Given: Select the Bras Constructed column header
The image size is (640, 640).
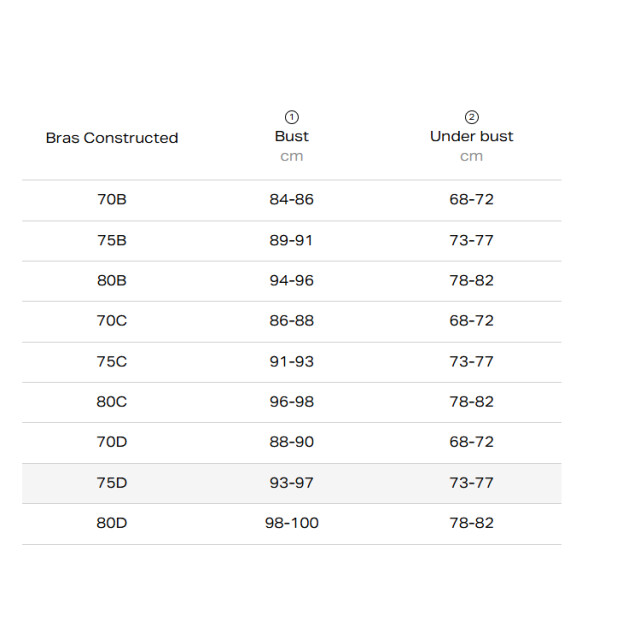Looking at the screenshot, I should click(x=112, y=138).
